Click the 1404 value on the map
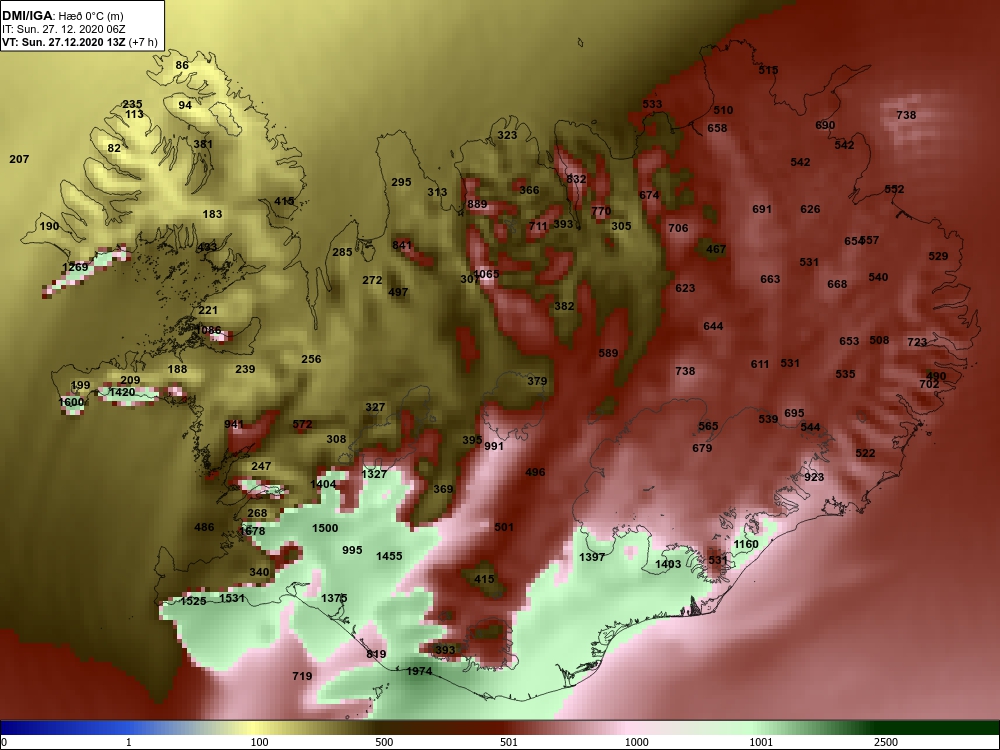Screen dimensions: 1000x750 [x=323, y=484]
